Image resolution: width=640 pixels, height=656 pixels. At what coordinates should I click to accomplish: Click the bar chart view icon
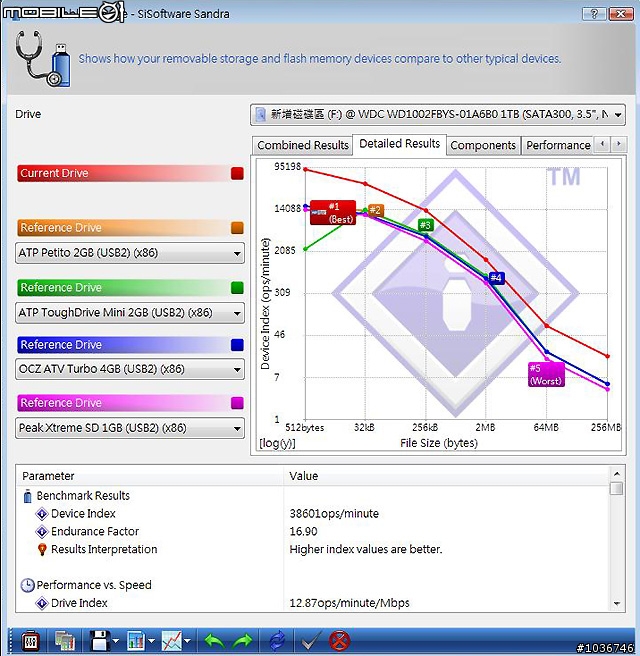[136, 641]
